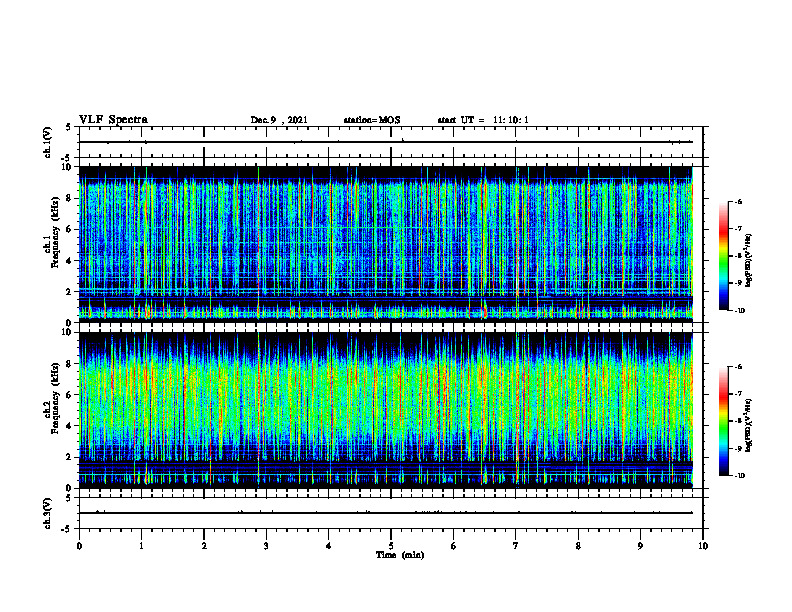Click time axis tick label "2"
This screenshot has height=612, width=792.
pos(204,546)
